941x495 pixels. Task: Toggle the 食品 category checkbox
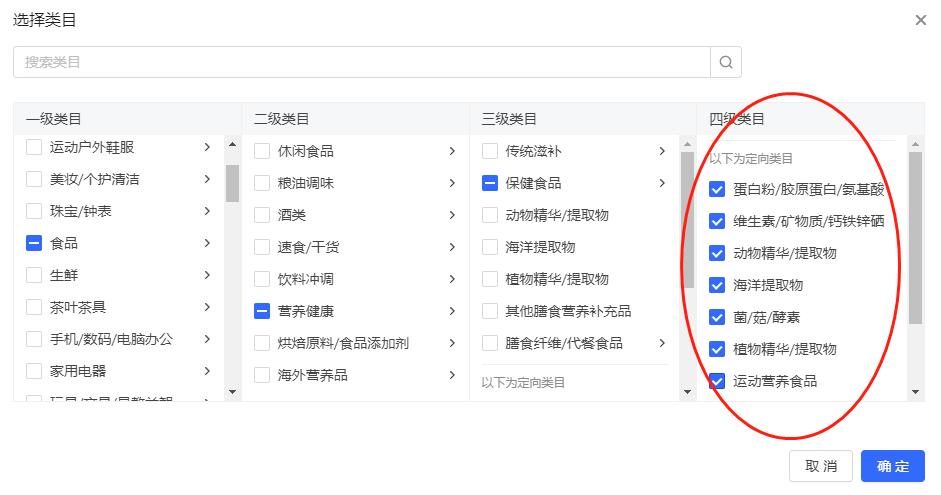34,243
